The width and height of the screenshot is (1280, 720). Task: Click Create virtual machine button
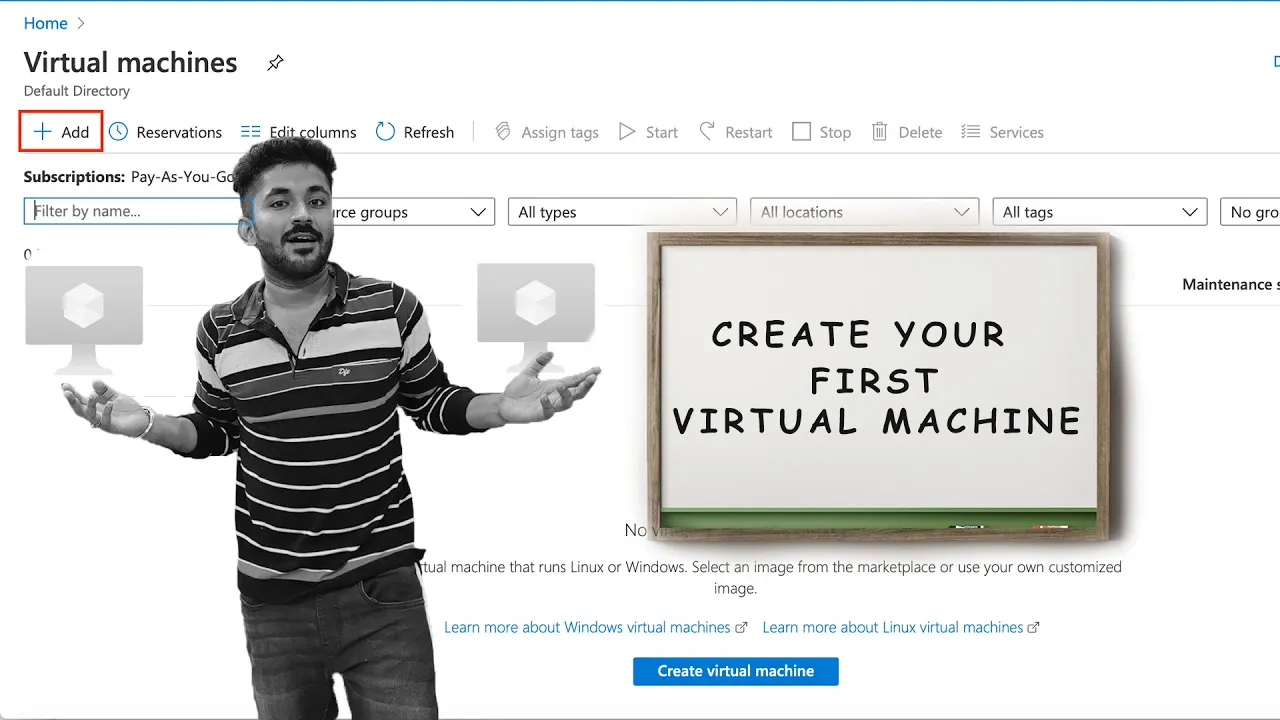(736, 671)
